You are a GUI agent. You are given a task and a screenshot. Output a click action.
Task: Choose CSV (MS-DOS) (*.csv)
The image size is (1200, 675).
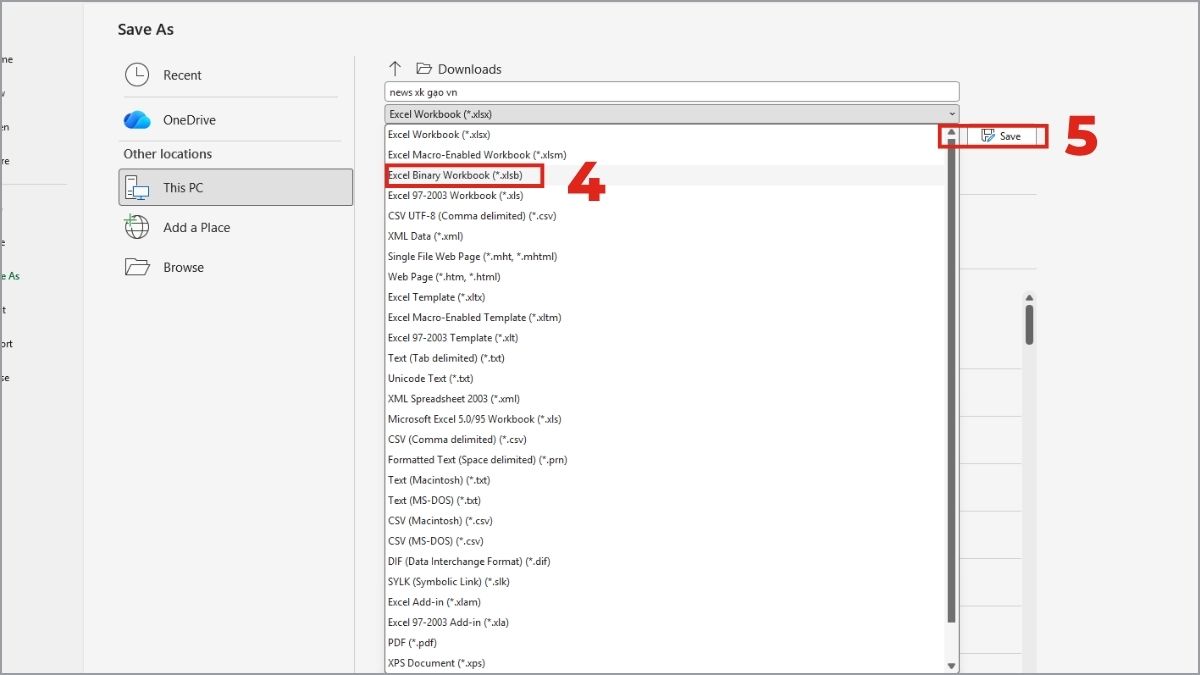pos(665,541)
